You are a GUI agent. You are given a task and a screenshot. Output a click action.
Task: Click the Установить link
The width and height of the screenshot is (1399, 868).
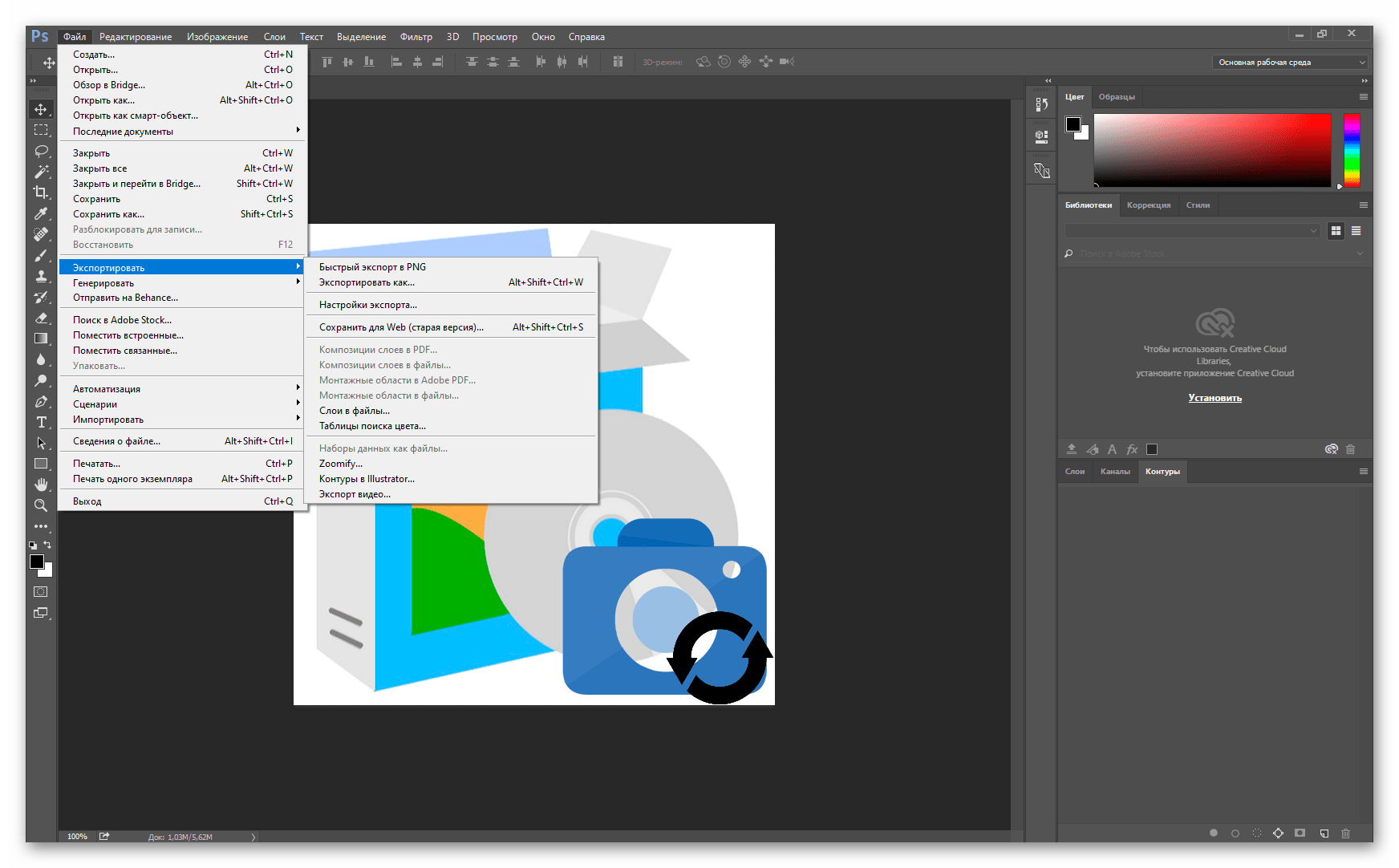point(1214,398)
